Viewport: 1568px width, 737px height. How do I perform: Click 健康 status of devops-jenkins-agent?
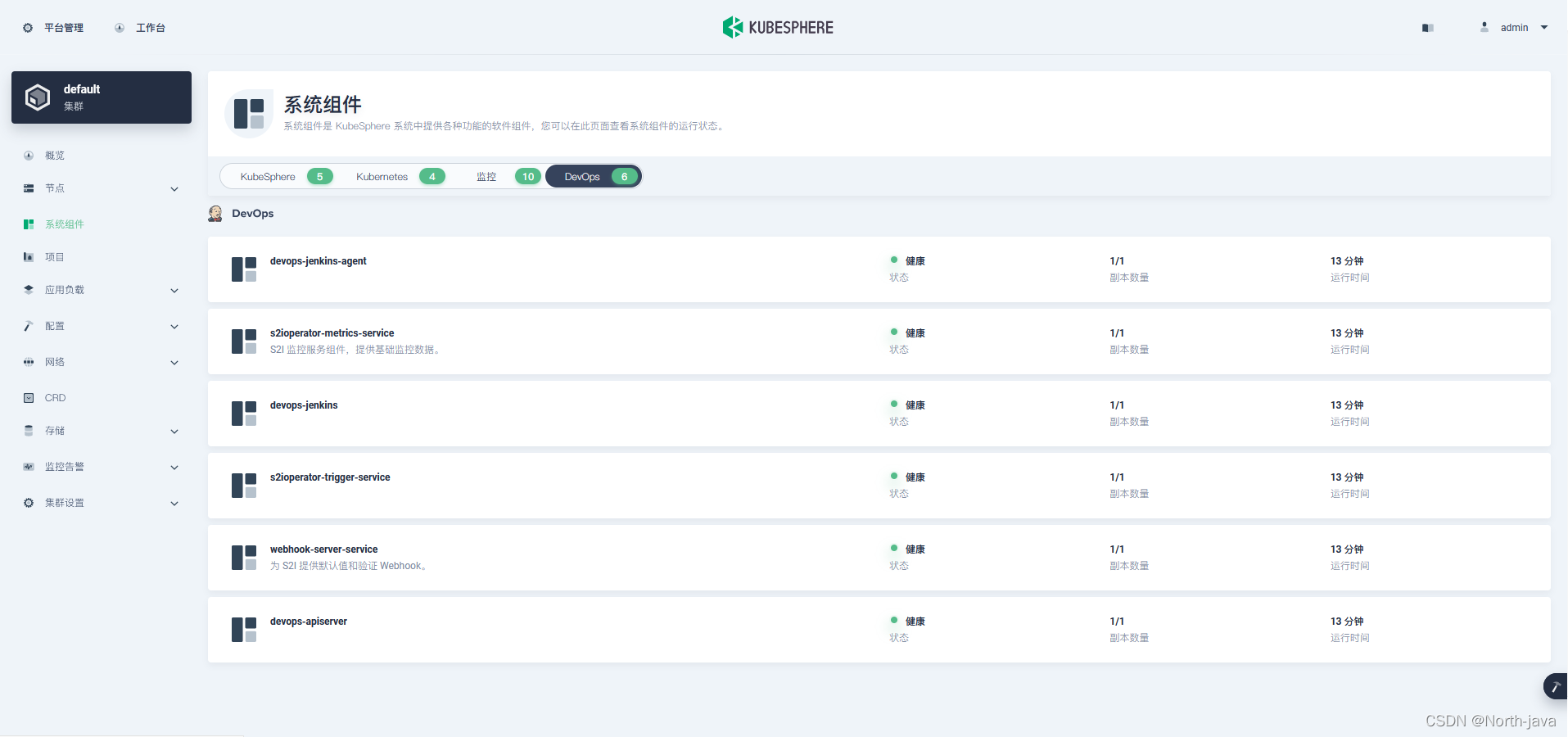tap(915, 261)
